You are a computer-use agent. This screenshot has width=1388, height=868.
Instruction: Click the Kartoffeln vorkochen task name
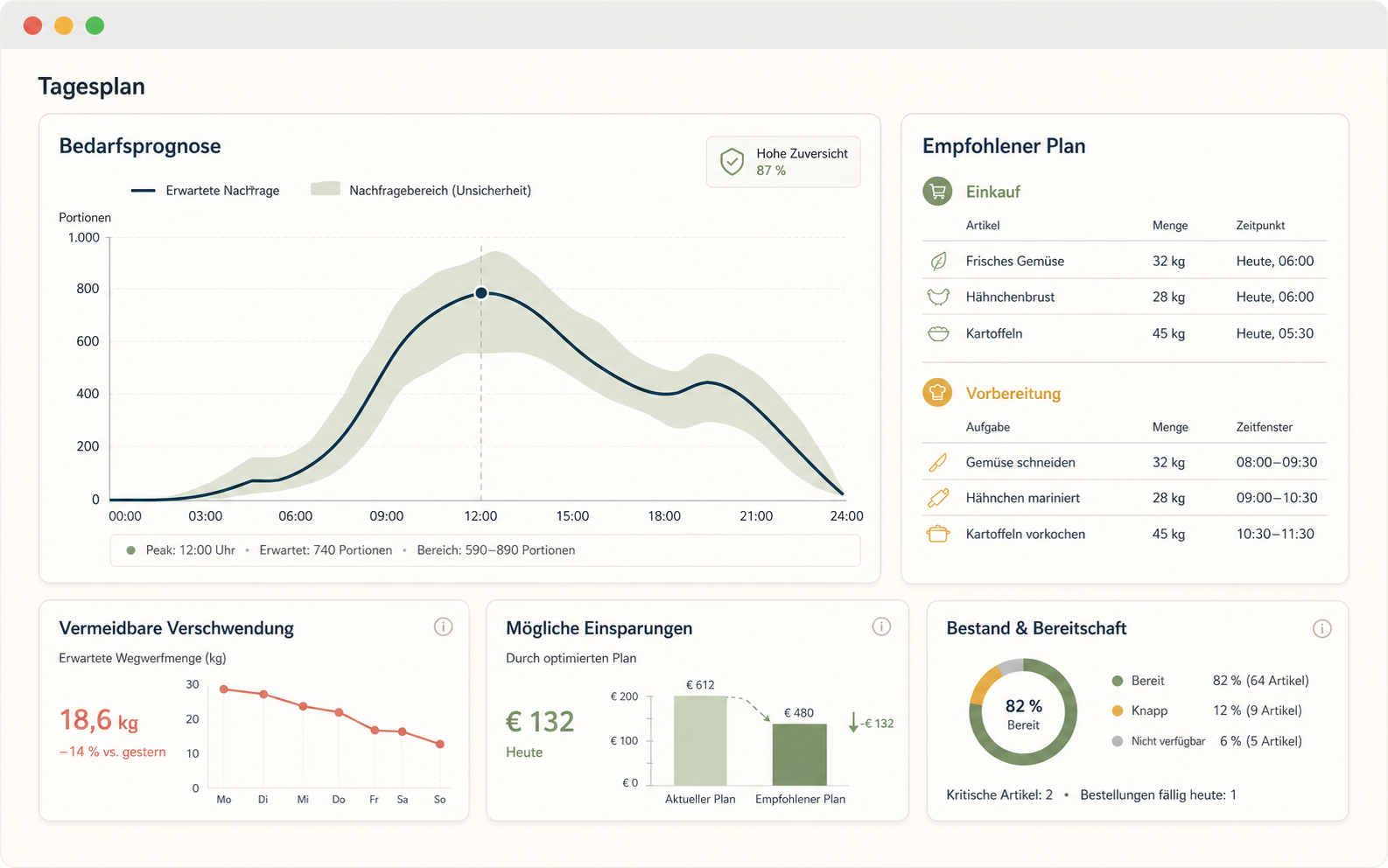click(1026, 534)
